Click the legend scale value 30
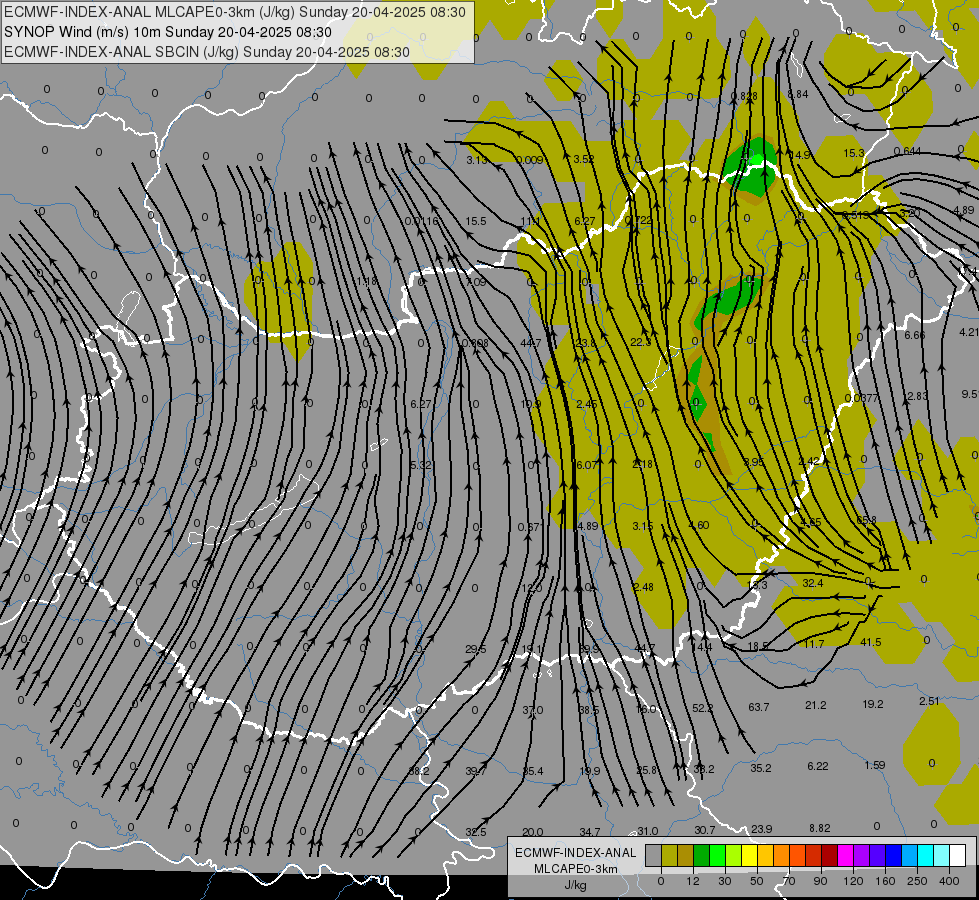This screenshot has width=979, height=900. [x=725, y=881]
